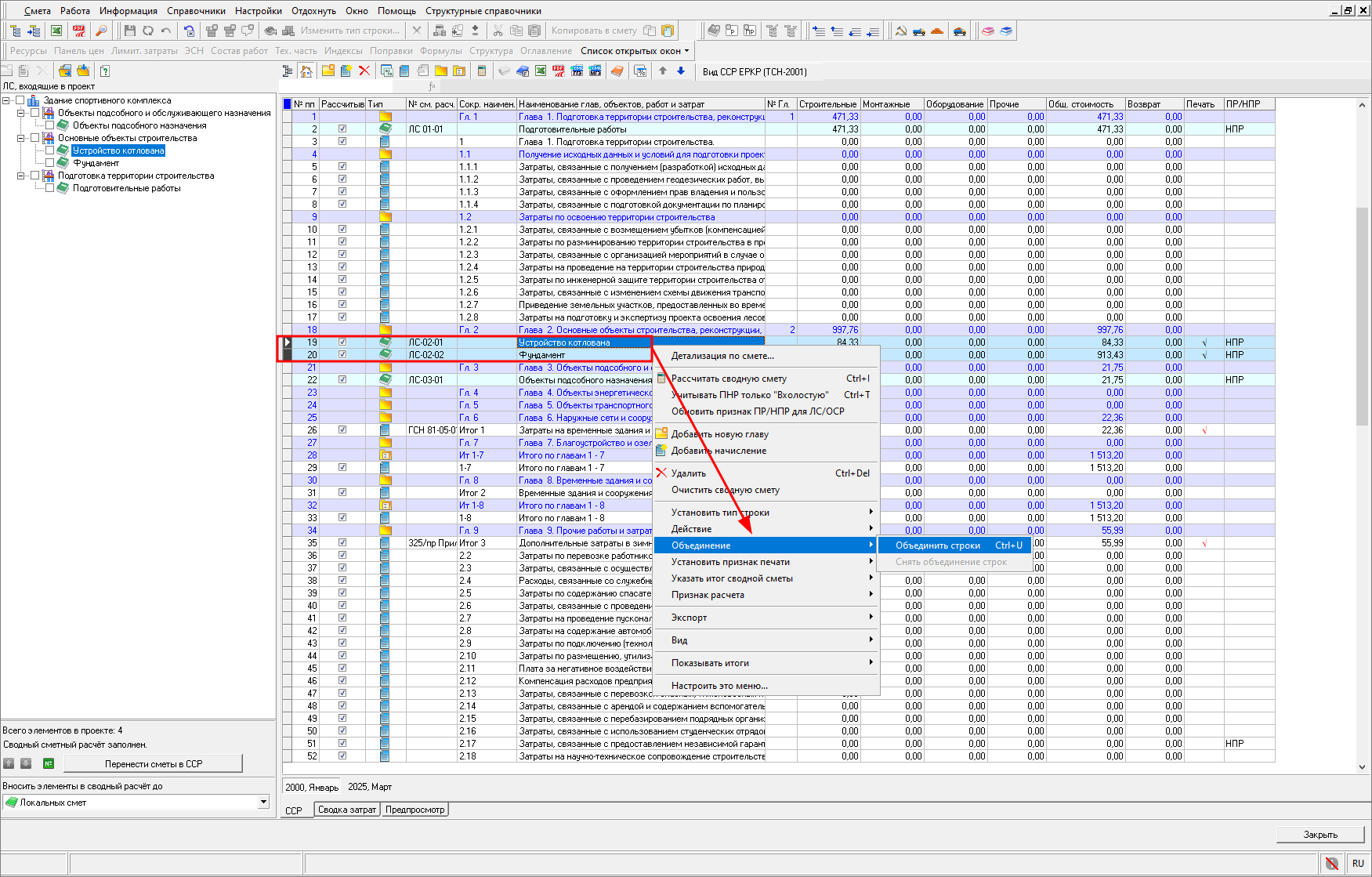The height and width of the screenshot is (877, 1372).
Task: Click the blue down arrow icon
Action: coord(681,71)
